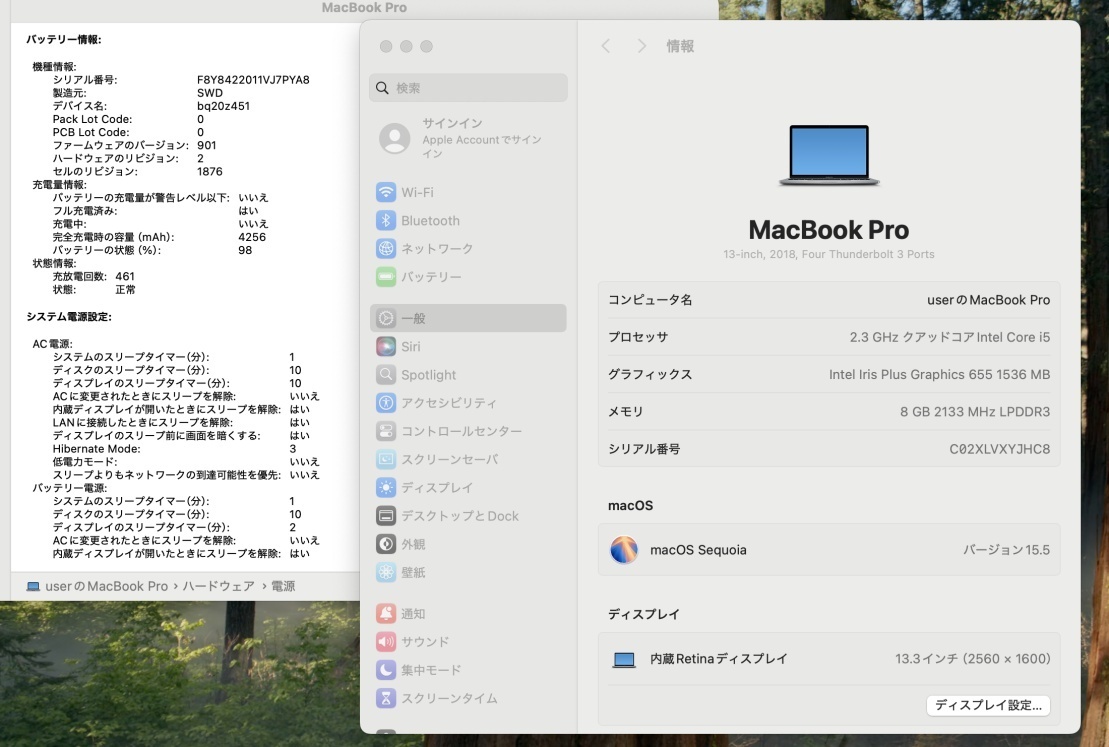Viewport: 1109px width, 747px height.
Task: Click battery serial F8Y8422011VJ7PYA8
Action: pos(253,80)
